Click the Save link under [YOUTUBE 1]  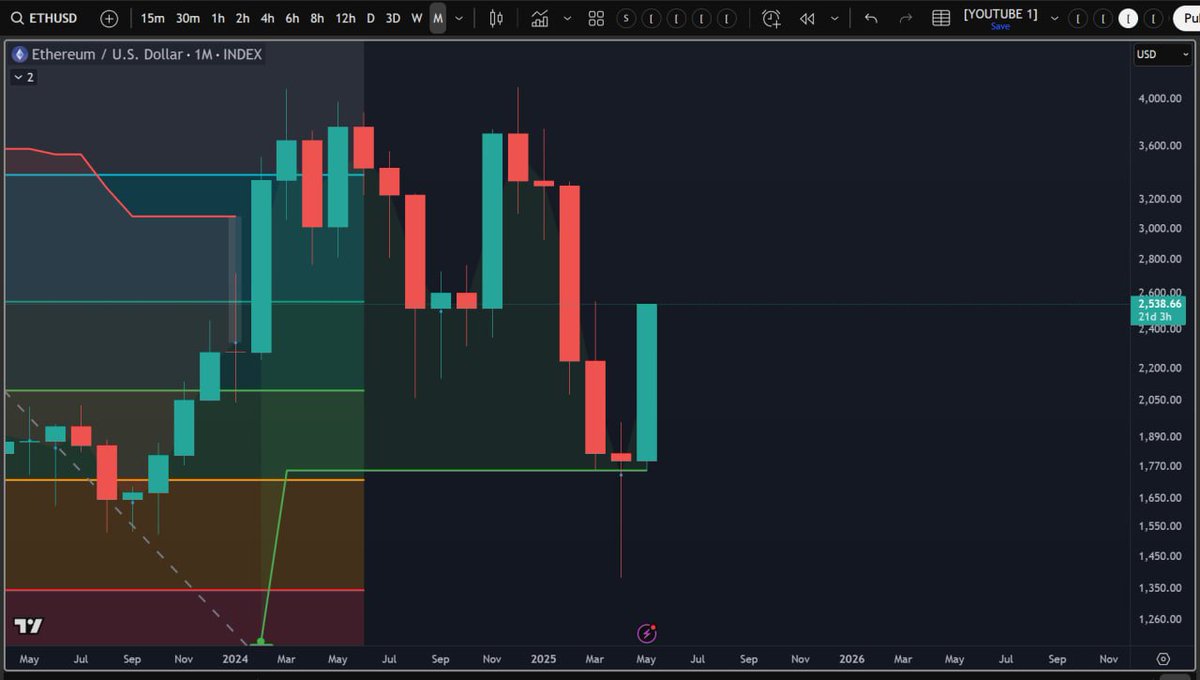click(x=1000, y=27)
